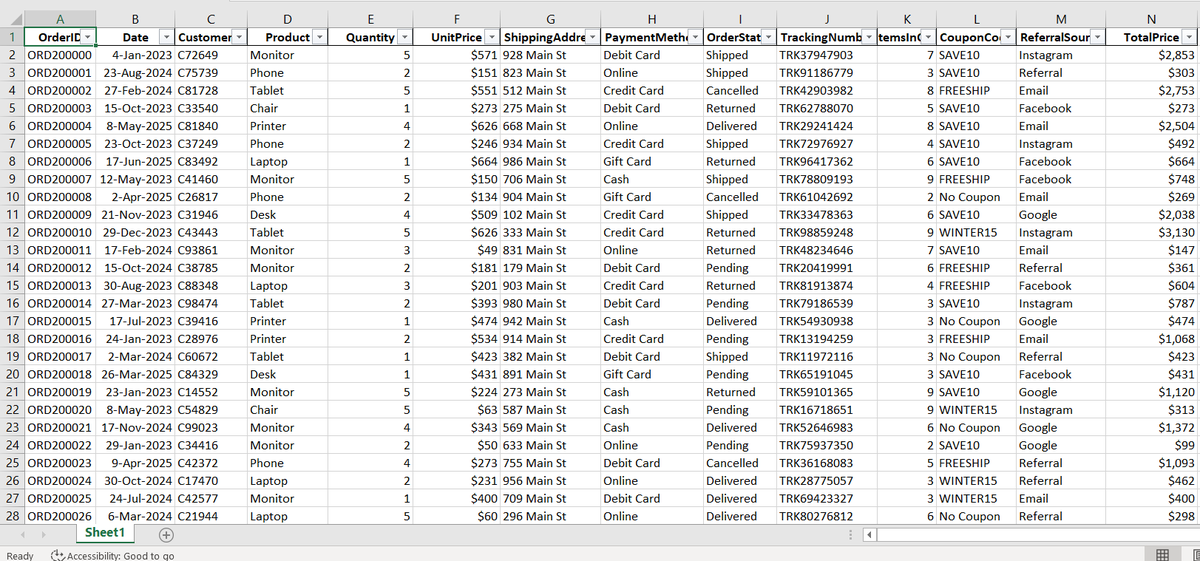Click the date cell 30-Oct-2024
The height and width of the screenshot is (561, 1200).
135,481
